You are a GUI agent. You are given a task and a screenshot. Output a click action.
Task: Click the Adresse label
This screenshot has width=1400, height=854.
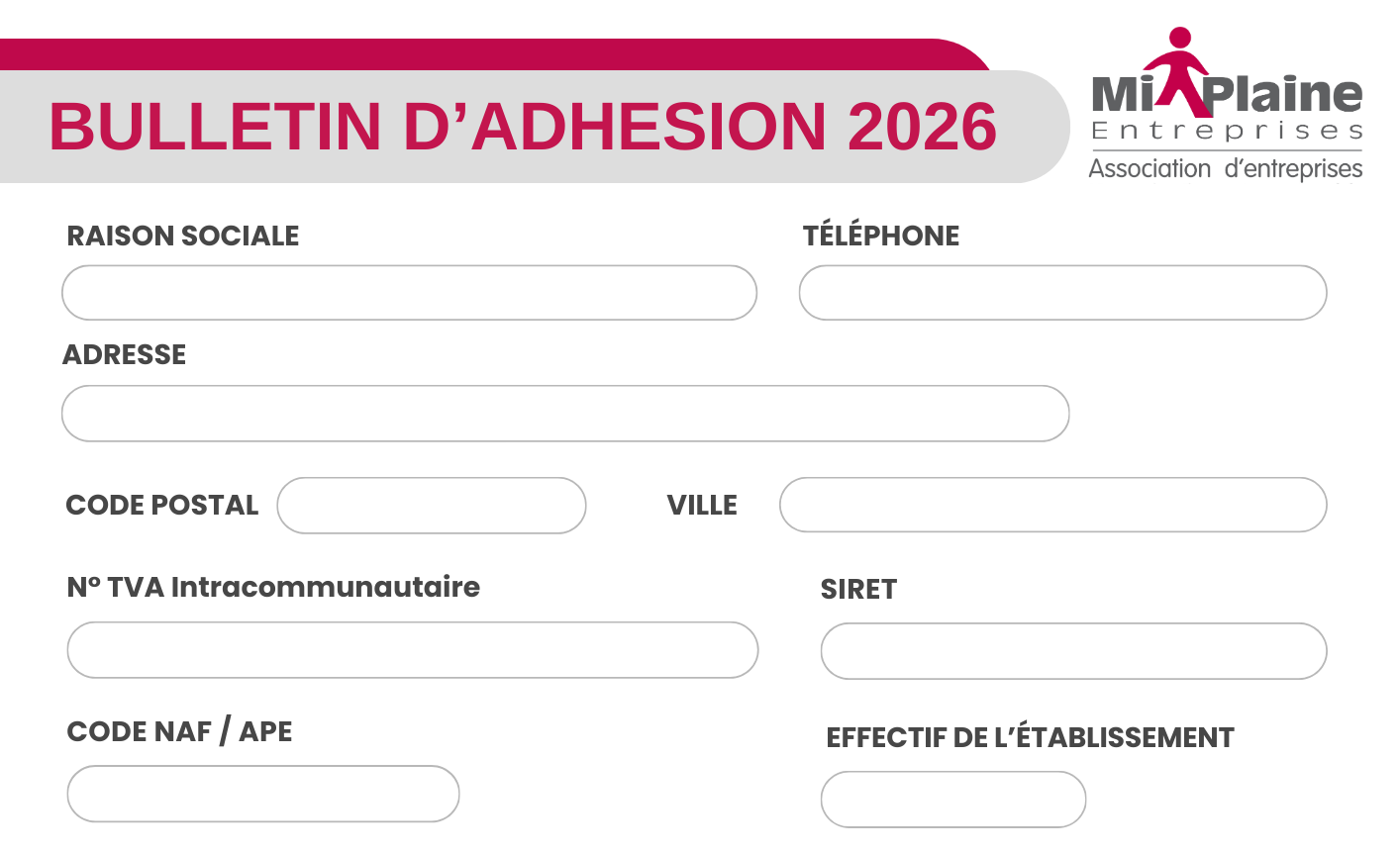click(125, 354)
